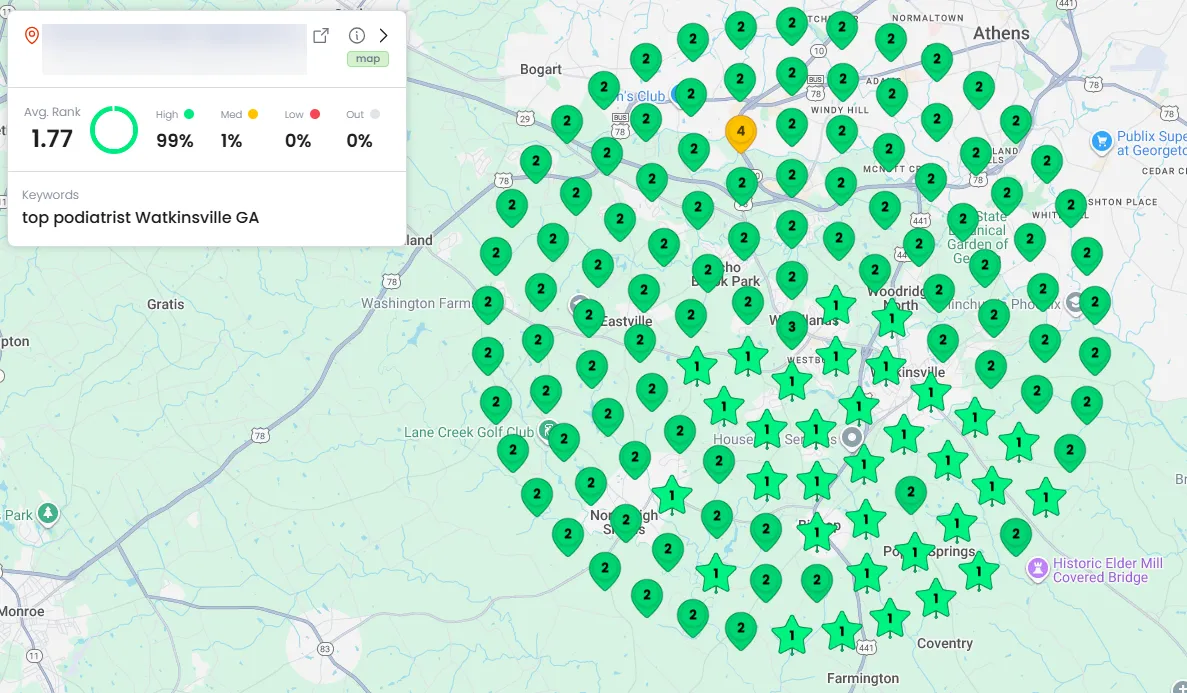This screenshot has height=693, width=1187.
Task: Select keyword 'top podiatrist Watkinsville GA'
Action: (141, 217)
